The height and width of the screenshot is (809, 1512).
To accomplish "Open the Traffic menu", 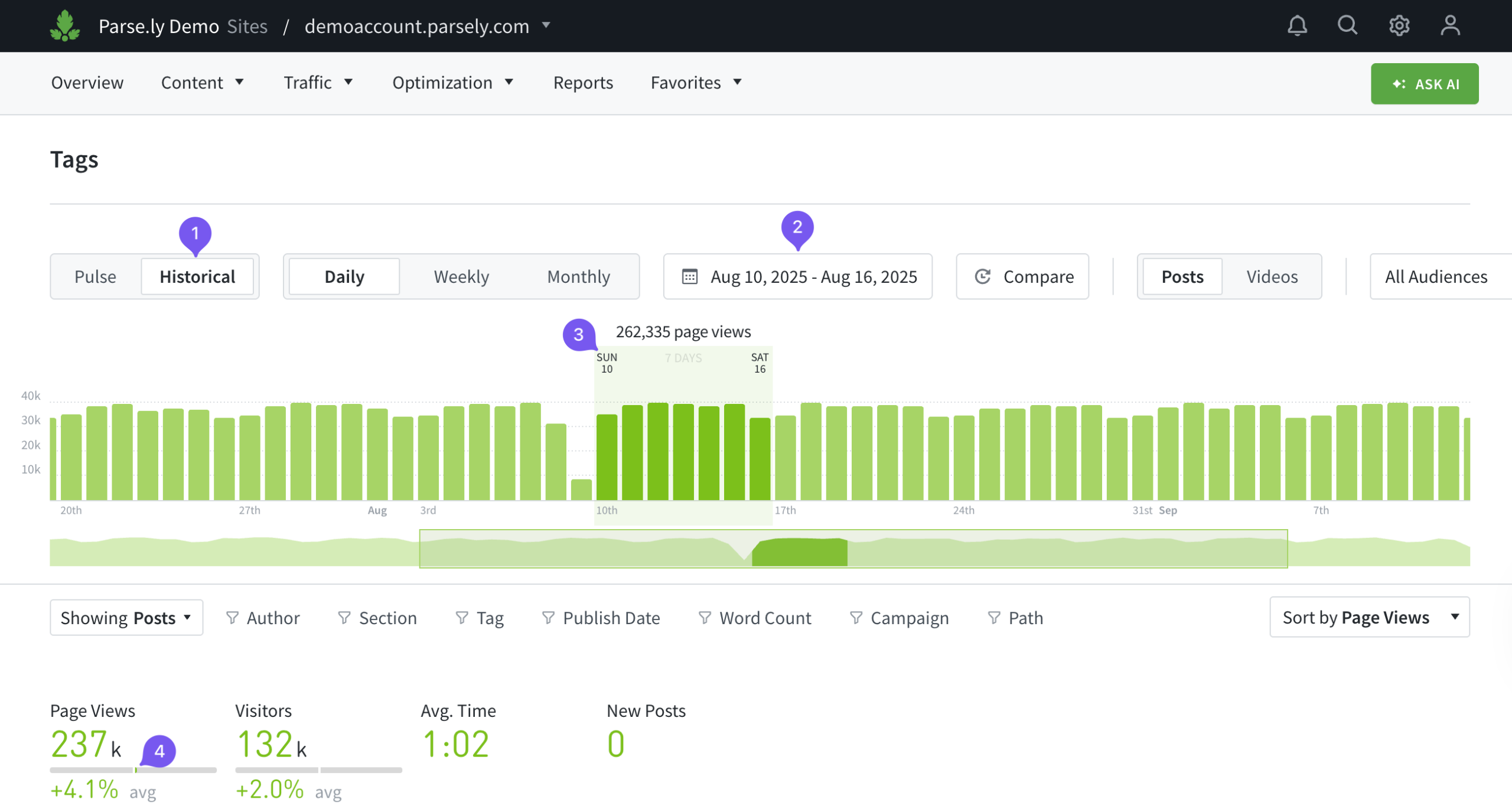I will point(318,83).
